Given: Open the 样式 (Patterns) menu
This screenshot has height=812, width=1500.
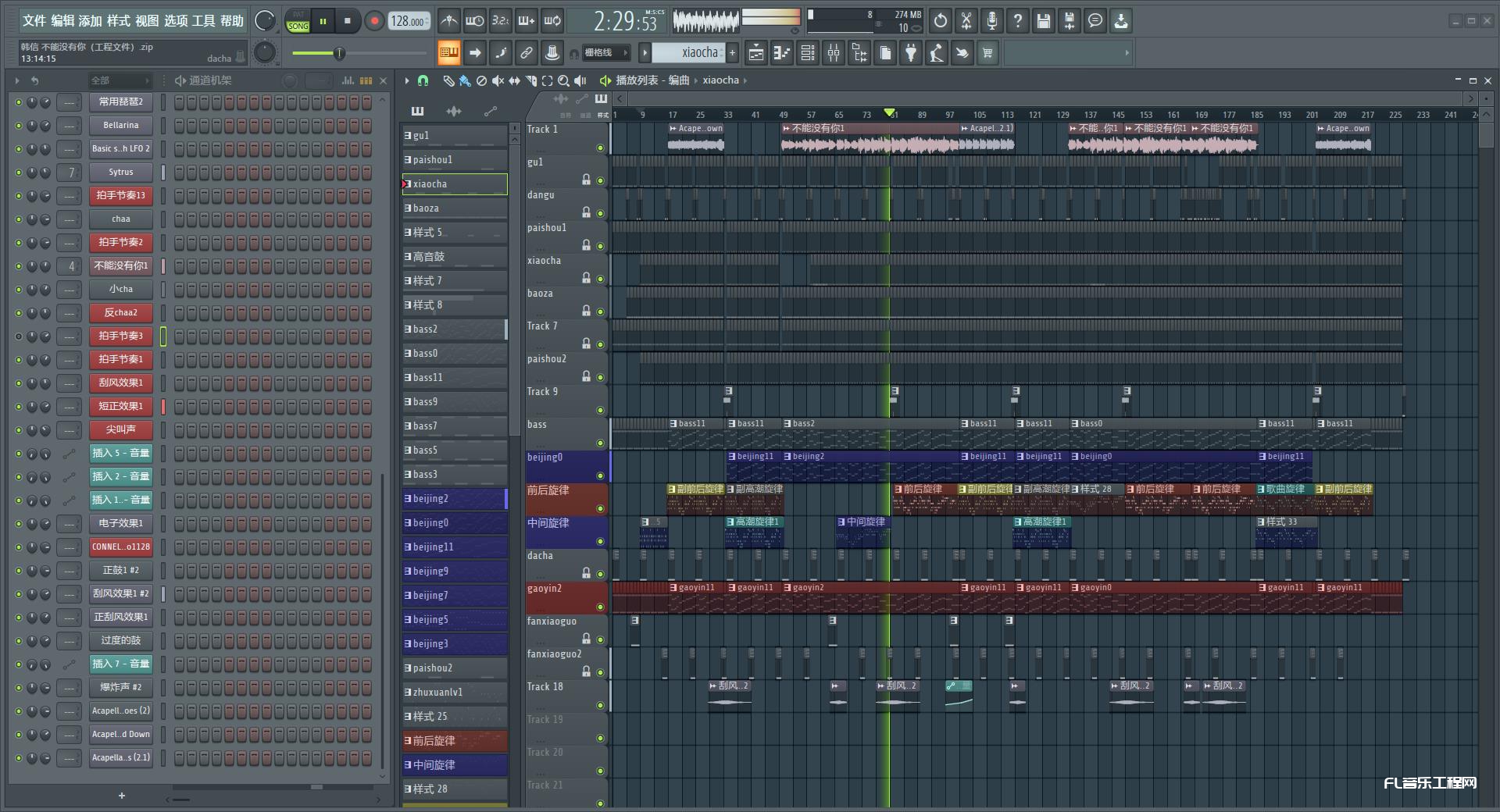Looking at the screenshot, I should pos(119,21).
